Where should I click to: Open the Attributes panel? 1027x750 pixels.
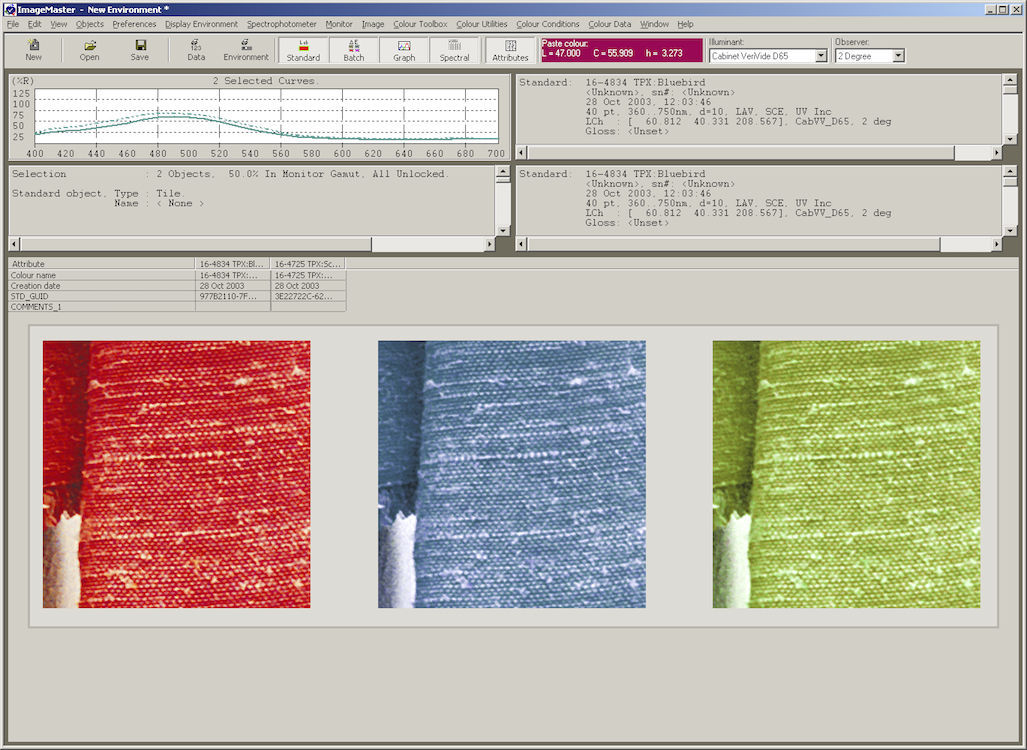click(x=510, y=49)
